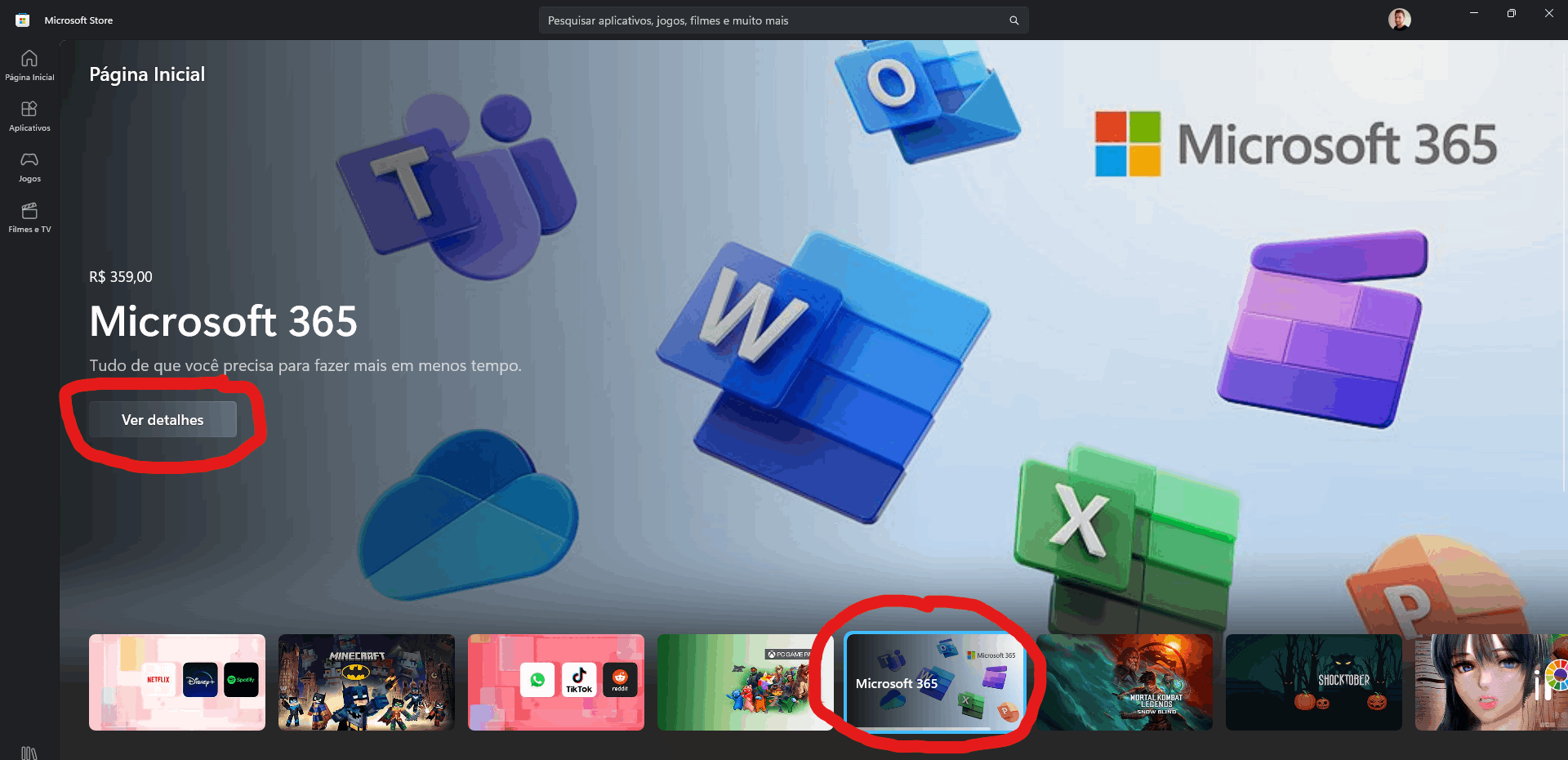Image resolution: width=1568 pixels, height=760 pixels.
Task: Click the Microsoft Store logo icon
Action: 23,20
